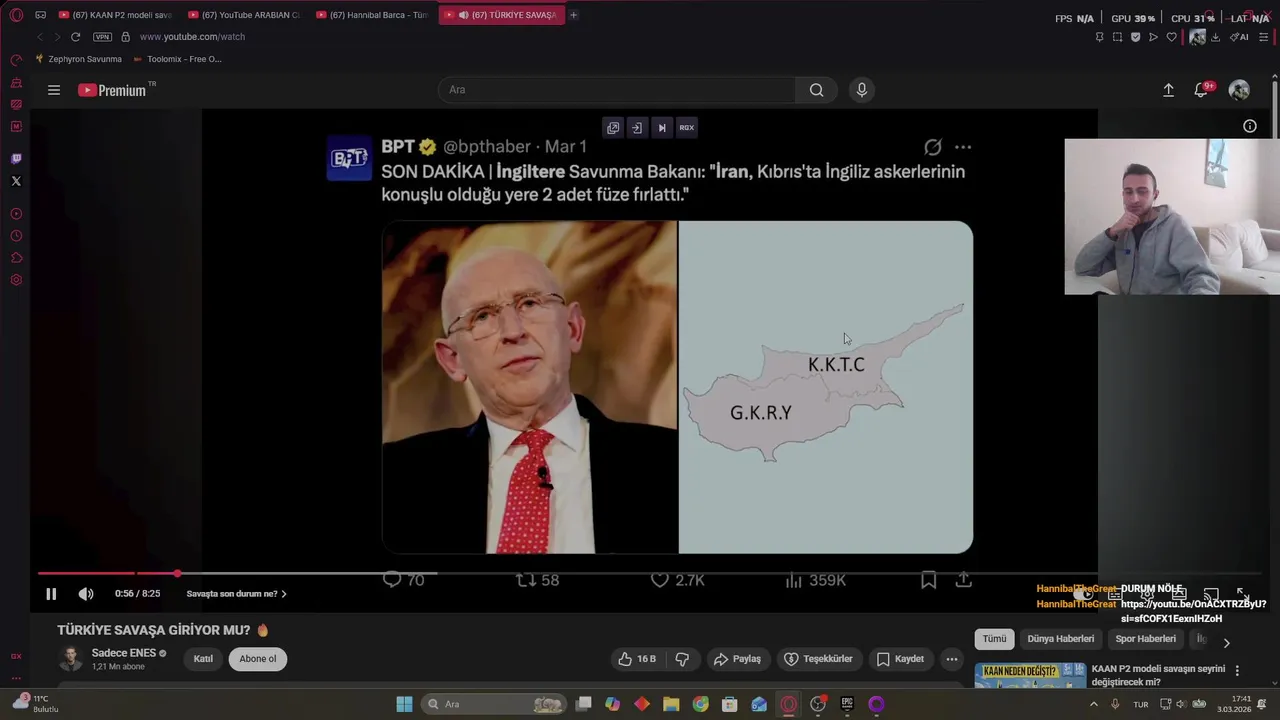The width and height of the screenshot is (1280, 720).
Task: Select the Tümü filter chip
Action: tap(994, 639)
